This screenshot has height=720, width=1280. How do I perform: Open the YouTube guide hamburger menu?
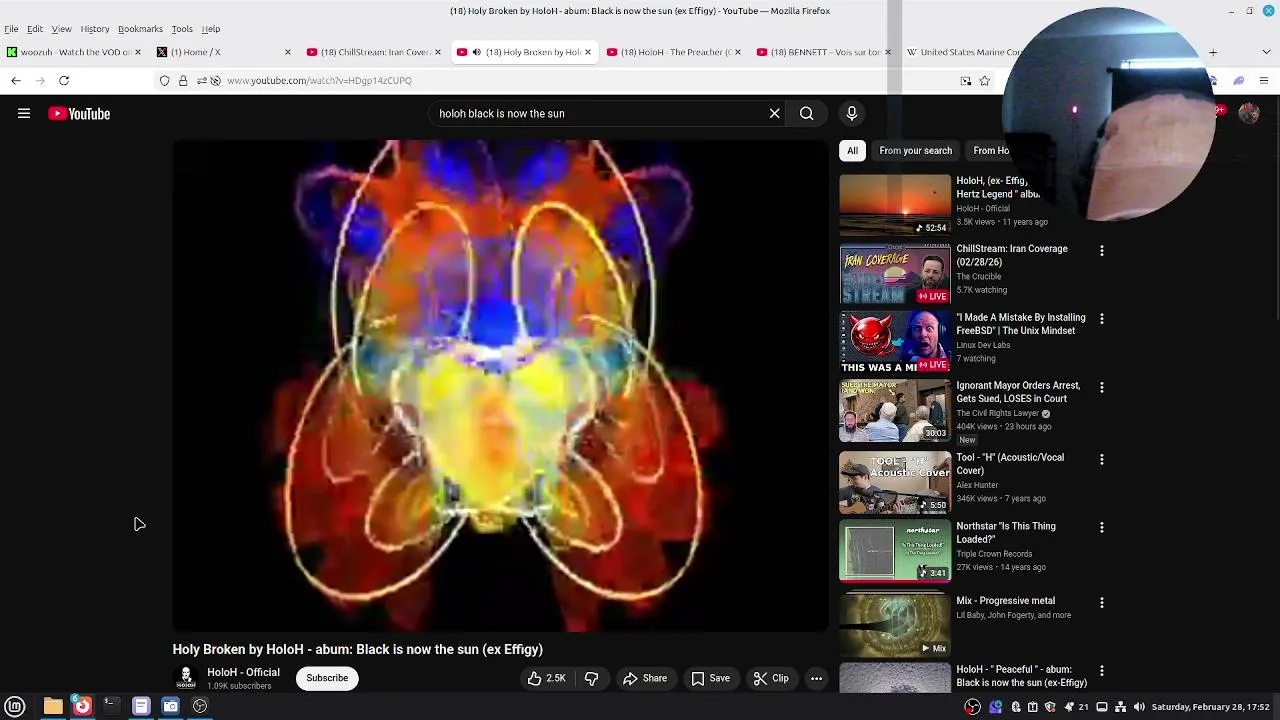click(x=24, y=114)
